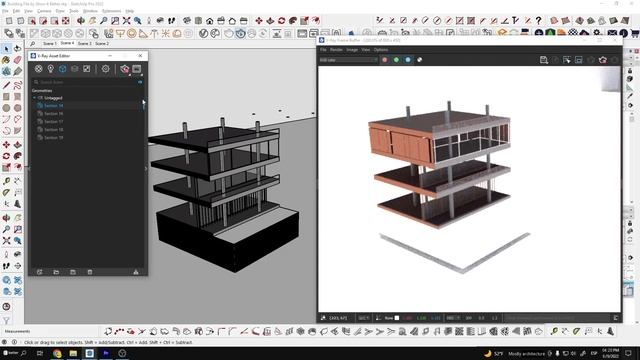Open SketchUp File menu
The height and width of the screenshot is (360, 640).
(5, 11)
